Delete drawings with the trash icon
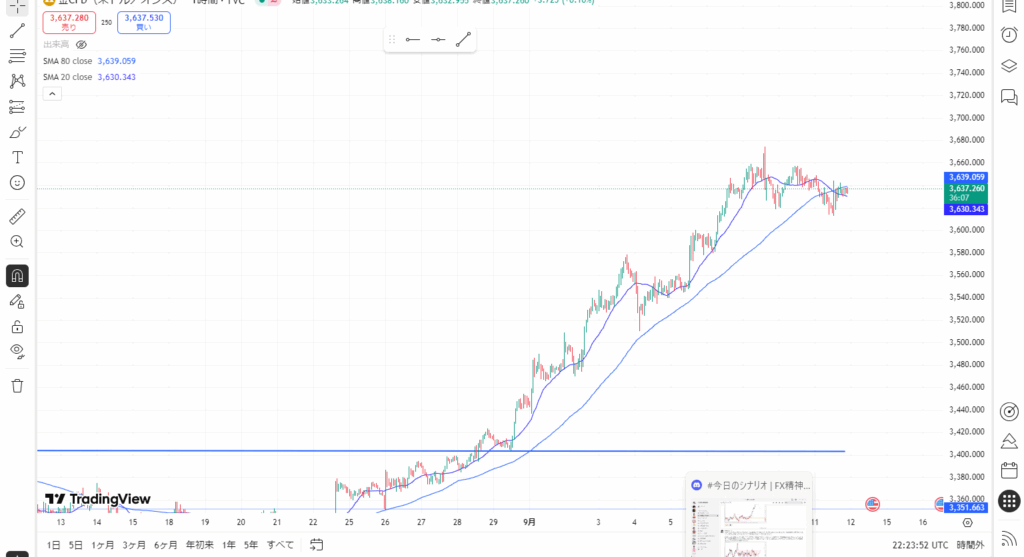 pos(17,385)
